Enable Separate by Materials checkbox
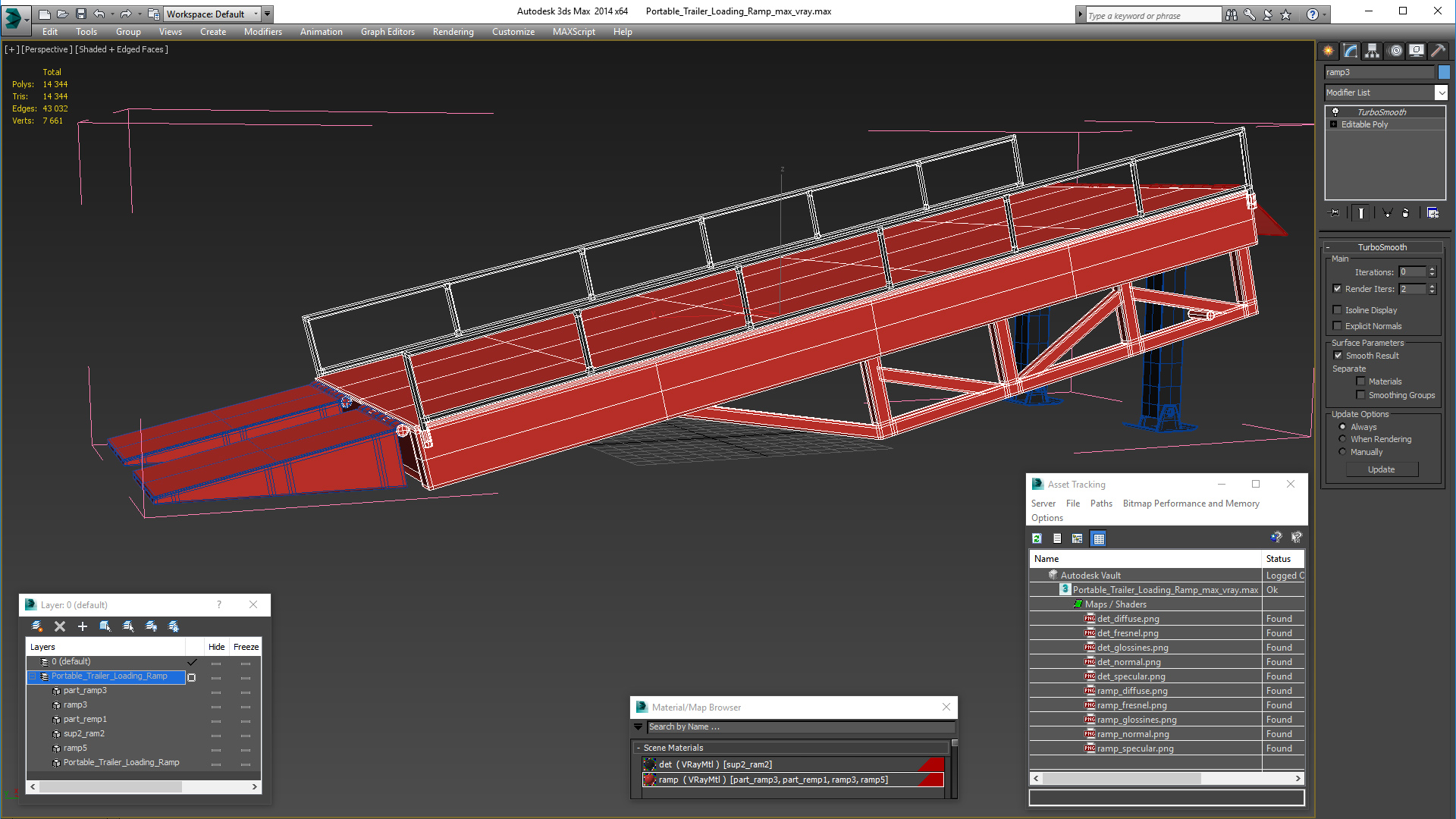1456x819 pixels. pyautogui.click(x=1360, y=381)
